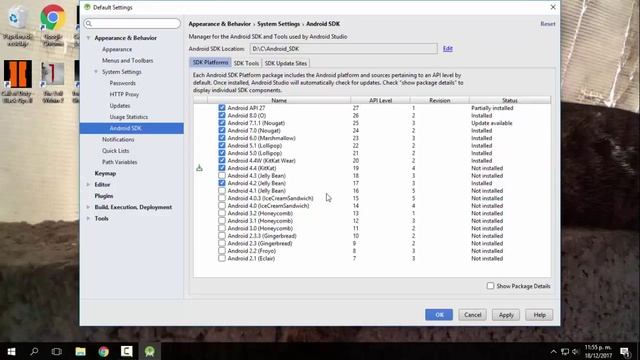The width and height of the screenshot is (640, 360).
Task: Open taskbar search magnifier
Action: point(34,351)
